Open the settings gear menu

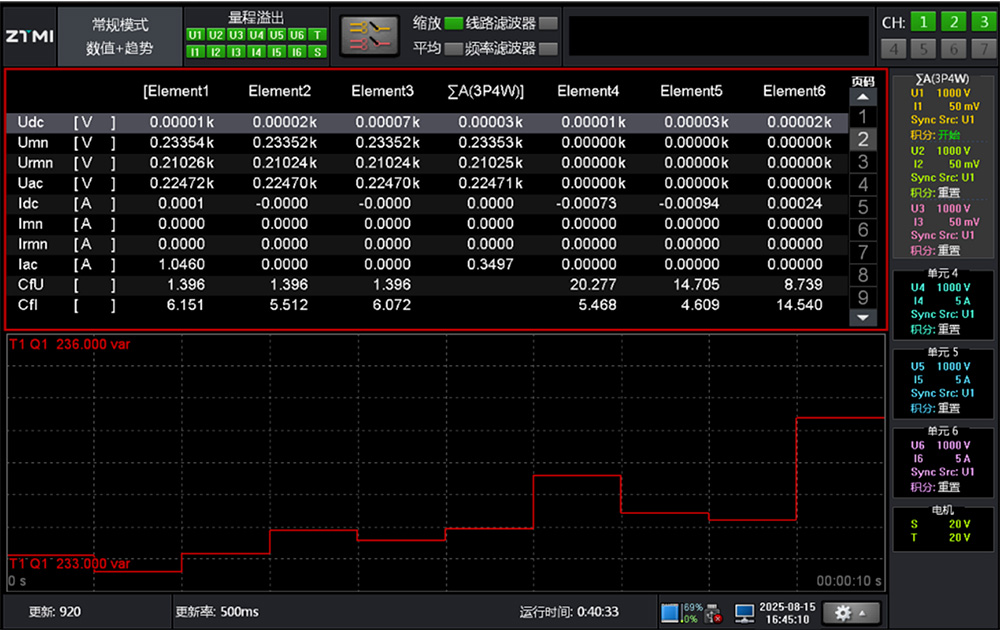pos(850,612)
